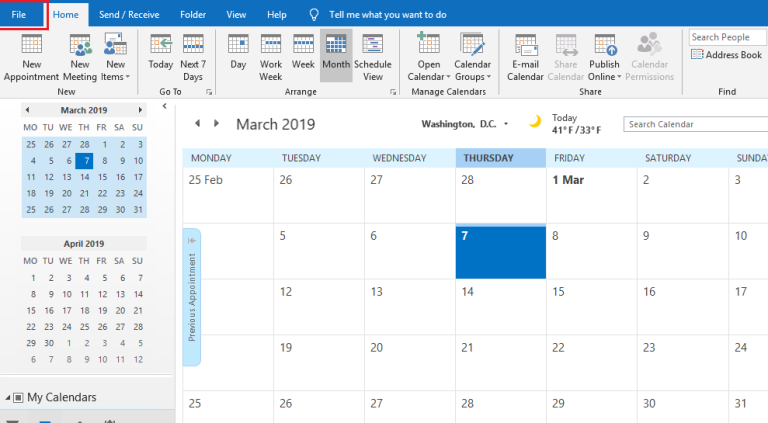This screenshot has width=768, height=423.
Task: Create a New Appointment
Action: (x=31, y=57)
